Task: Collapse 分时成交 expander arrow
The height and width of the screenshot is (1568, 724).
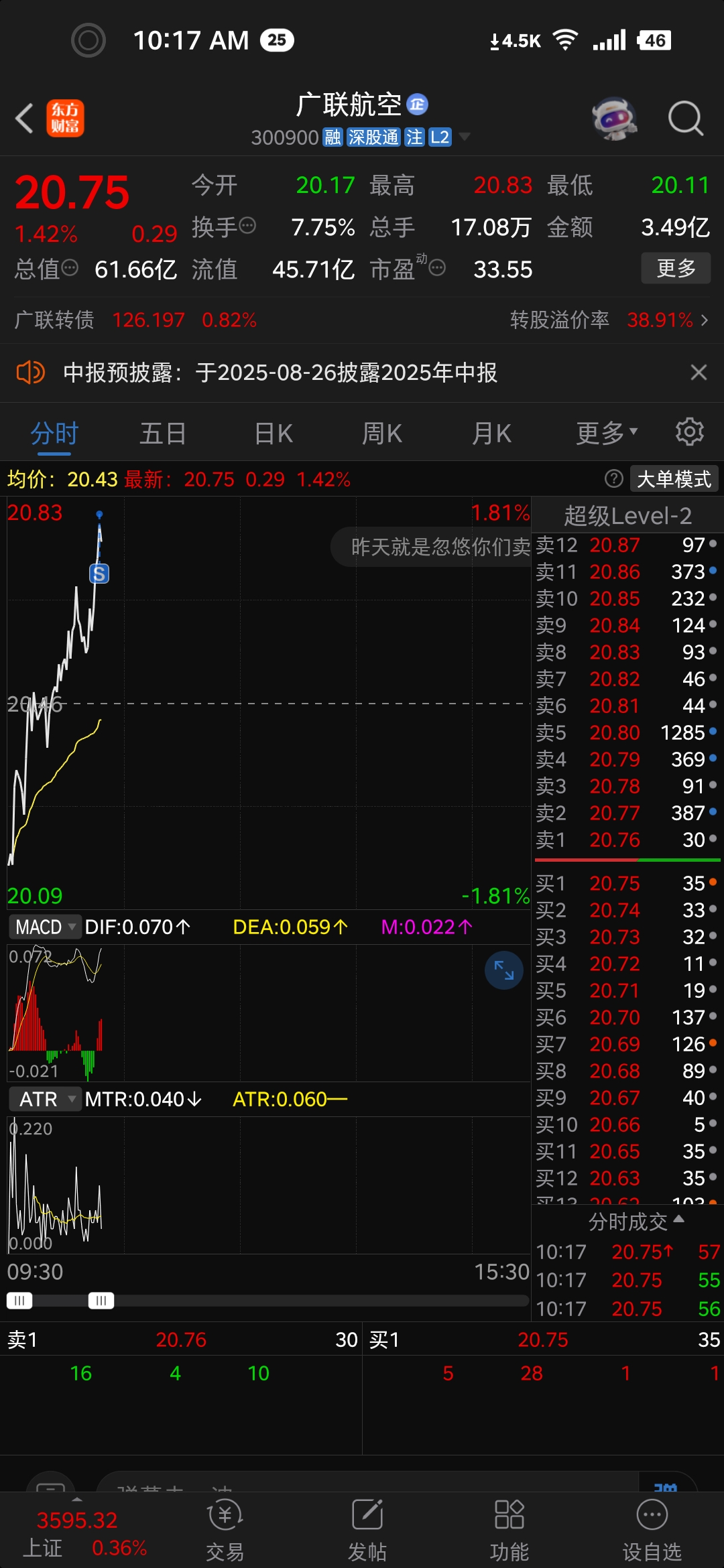Action: click(678, 1218)
